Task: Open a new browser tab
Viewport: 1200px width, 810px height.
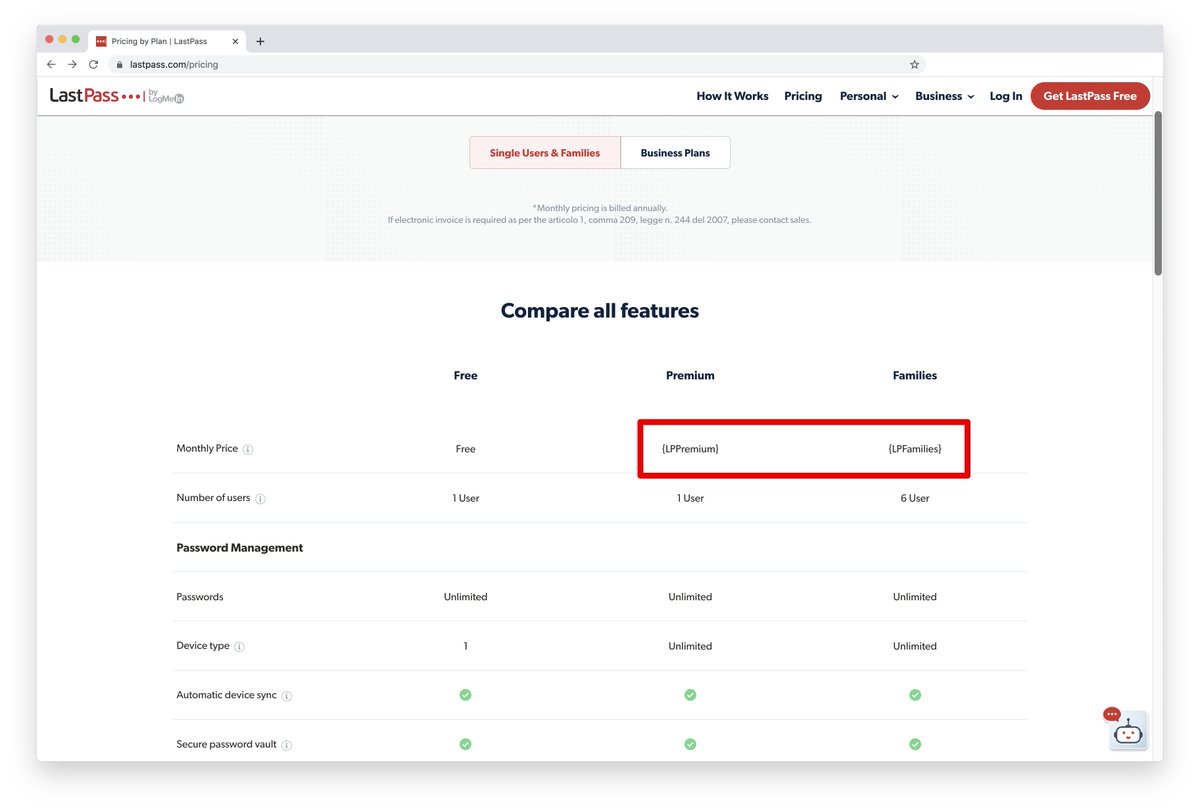Action: [260, 41]
